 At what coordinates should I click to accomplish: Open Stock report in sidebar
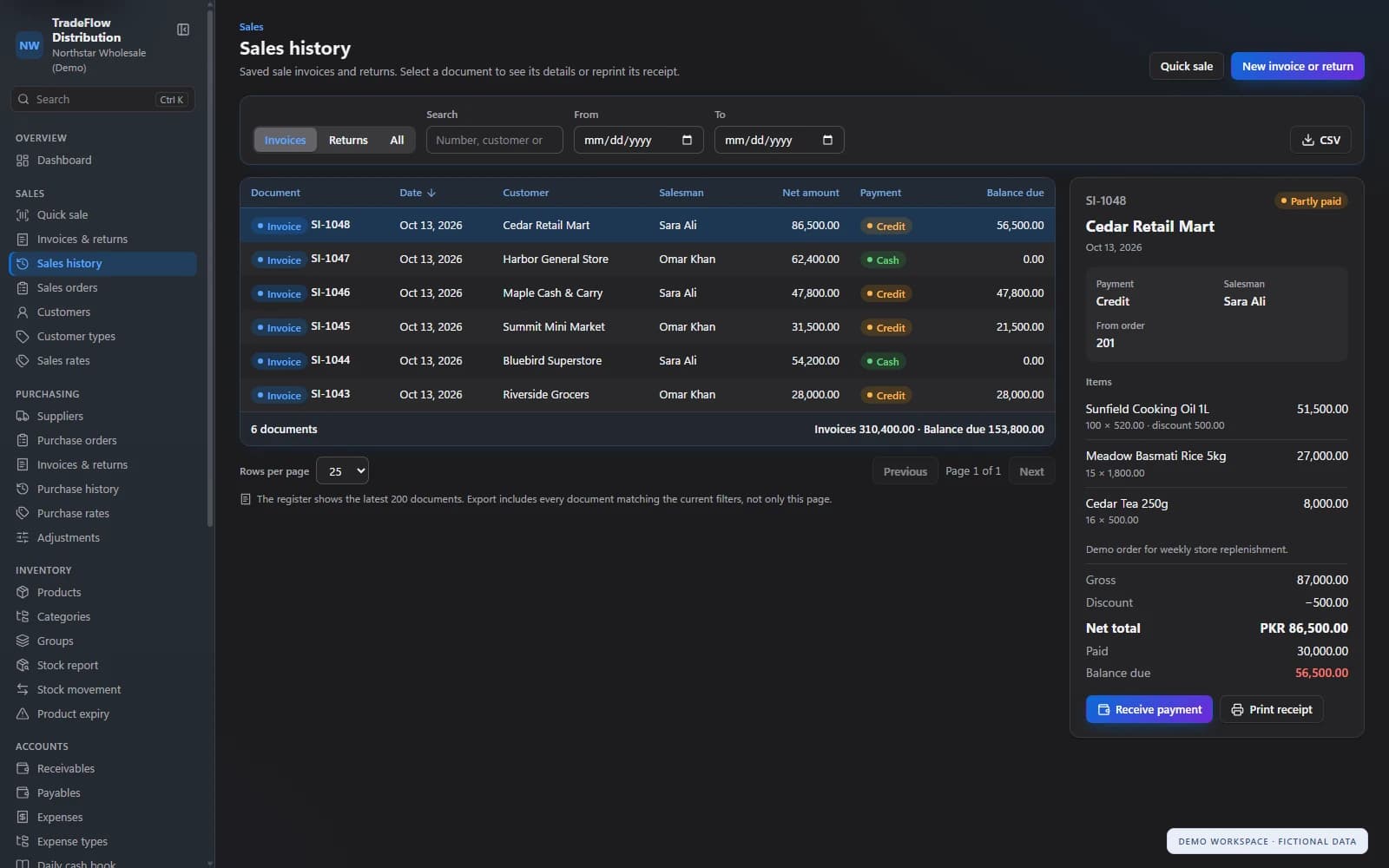102,666
